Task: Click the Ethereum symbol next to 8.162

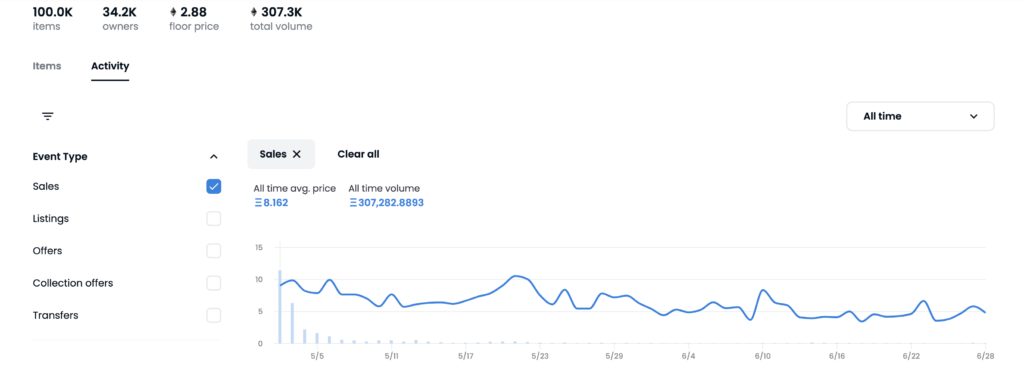Action: click(x=258, y=203)
